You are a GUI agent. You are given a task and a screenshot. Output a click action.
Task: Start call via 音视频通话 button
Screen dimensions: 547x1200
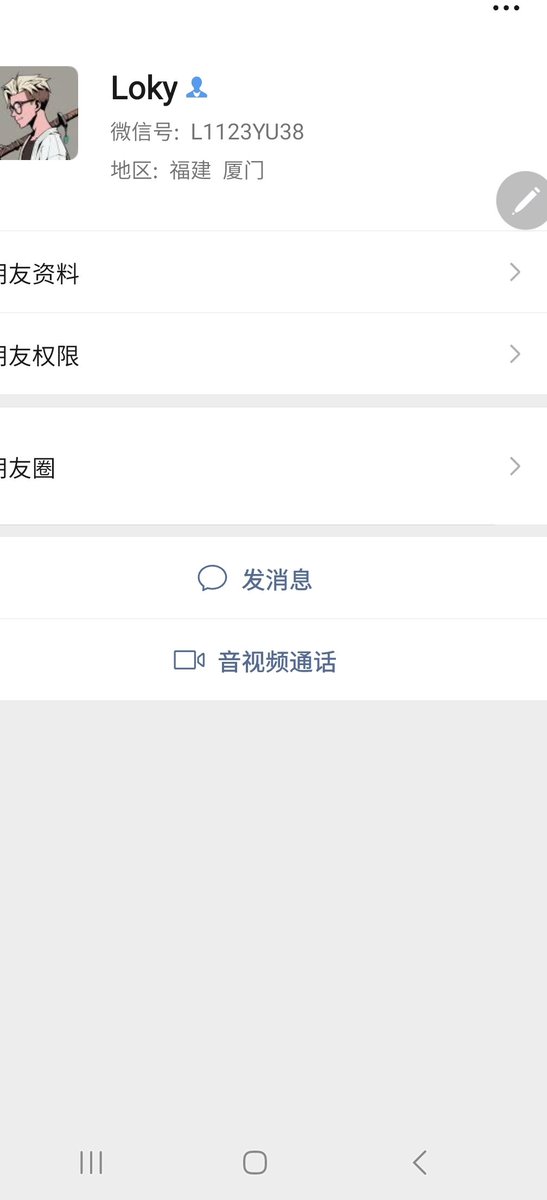pos(273,660)
